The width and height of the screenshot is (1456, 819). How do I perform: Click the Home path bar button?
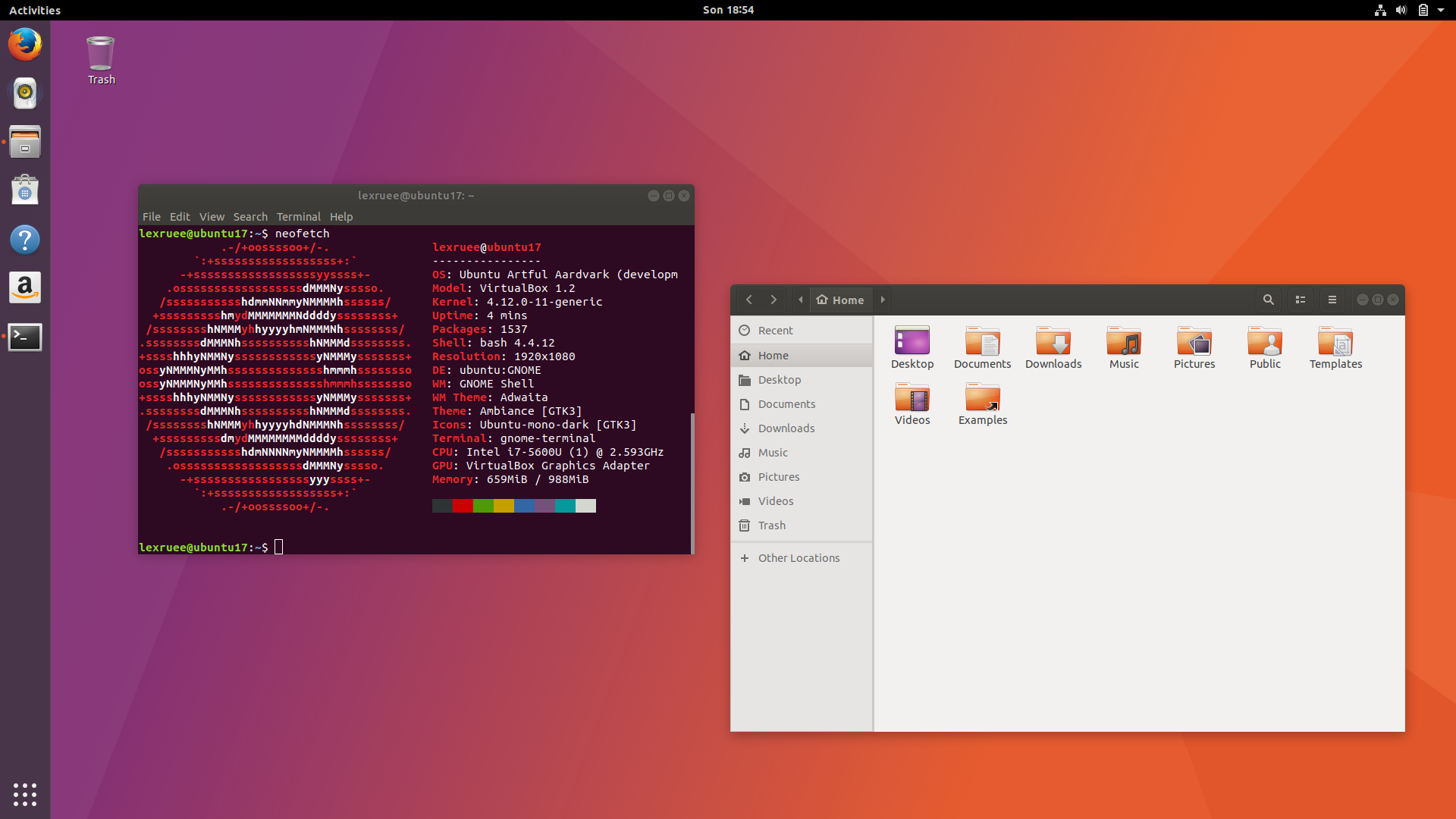pos(841,300)
